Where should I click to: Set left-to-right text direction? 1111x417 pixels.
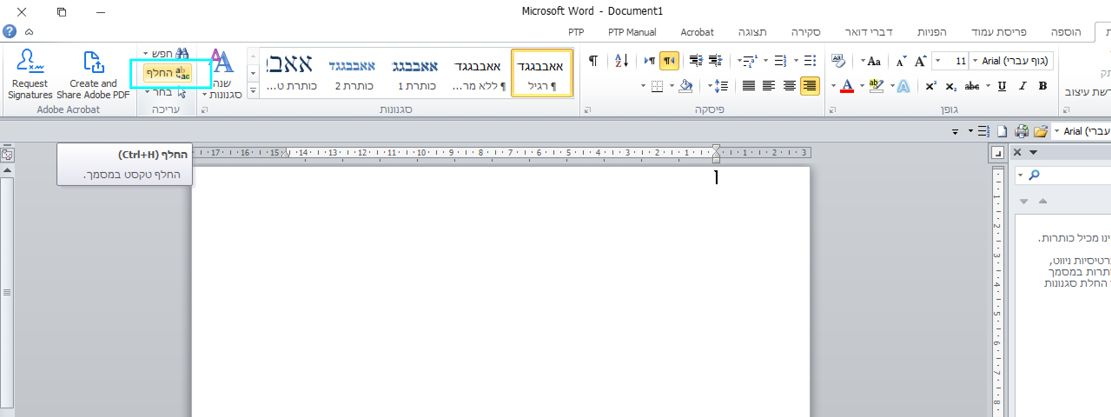649,61
